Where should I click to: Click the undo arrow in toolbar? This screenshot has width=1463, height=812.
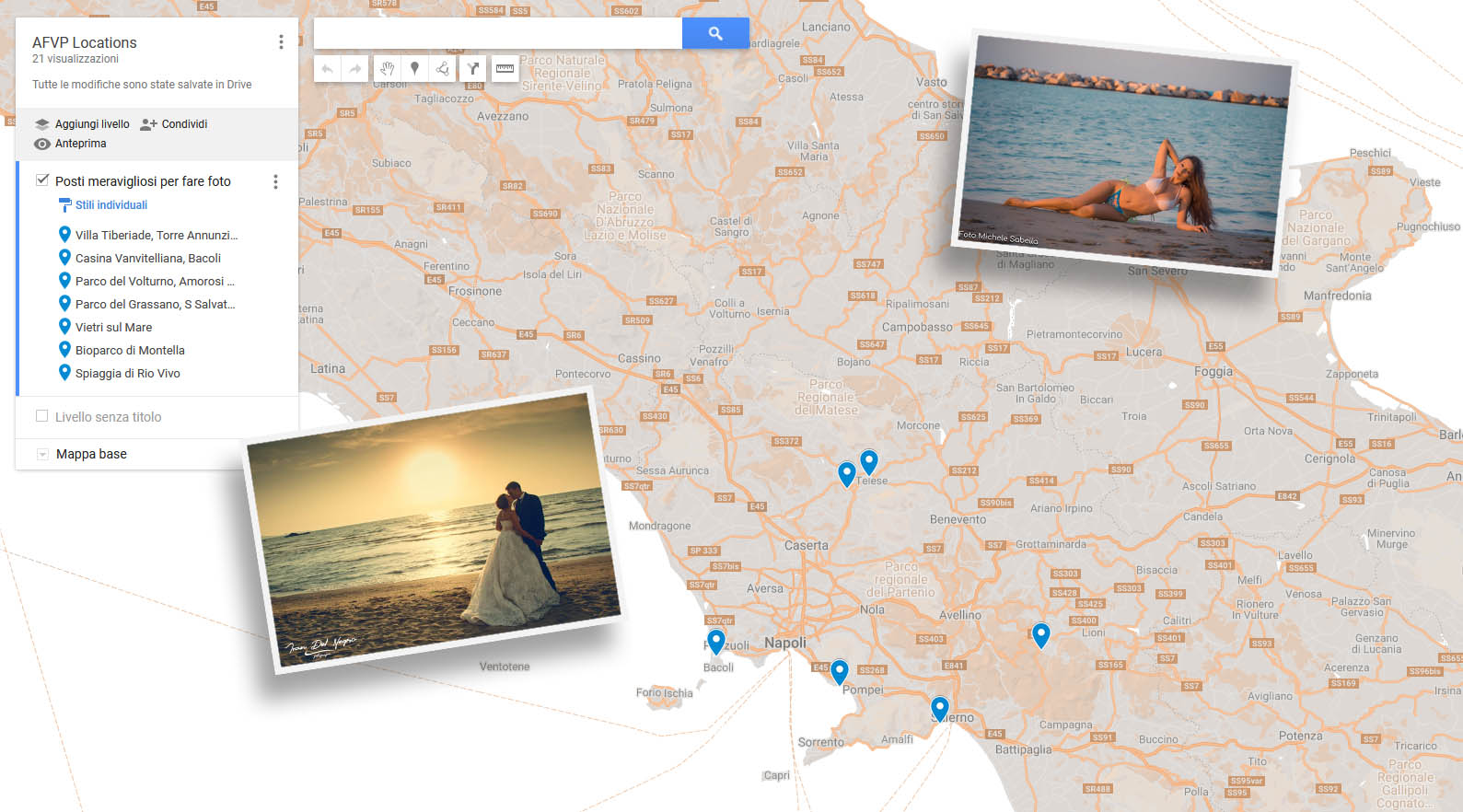coord(327,68)
